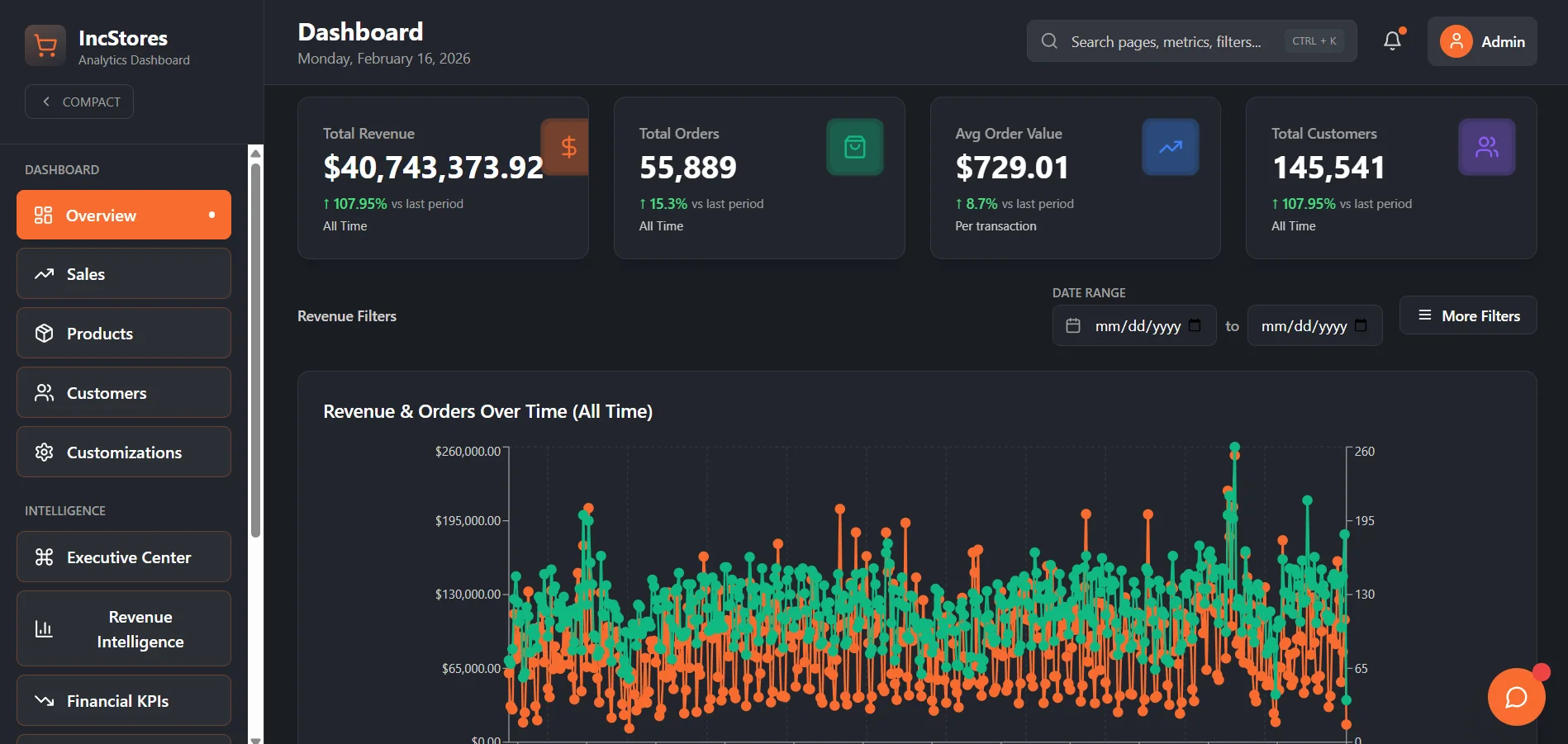Viewport: 1568px width, 744px height.
Task: Open Executive Center from sidebar
Action: tap(124, 557)
